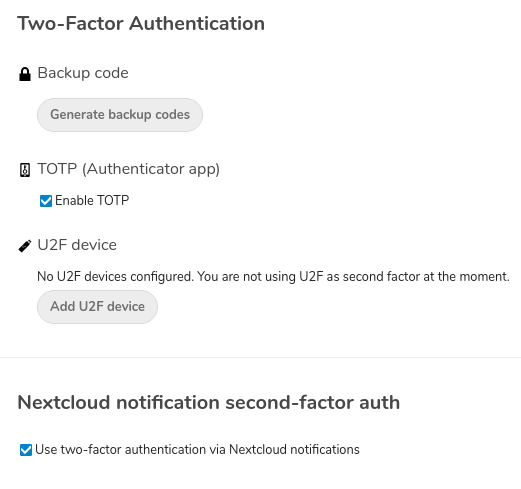Click the padlock icon beside Backup code

(x=25, y=74)
